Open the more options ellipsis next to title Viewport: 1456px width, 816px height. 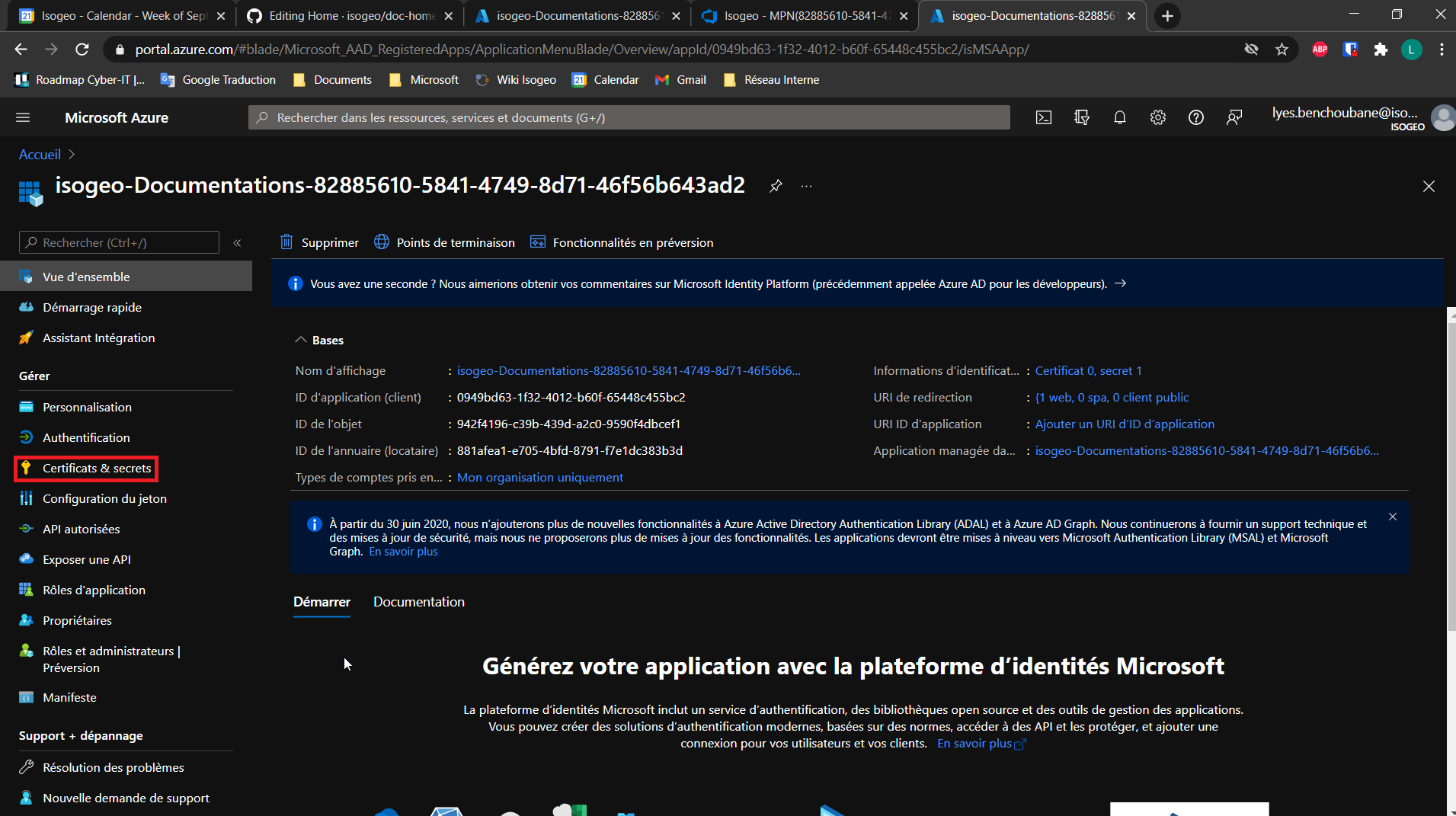807,186
